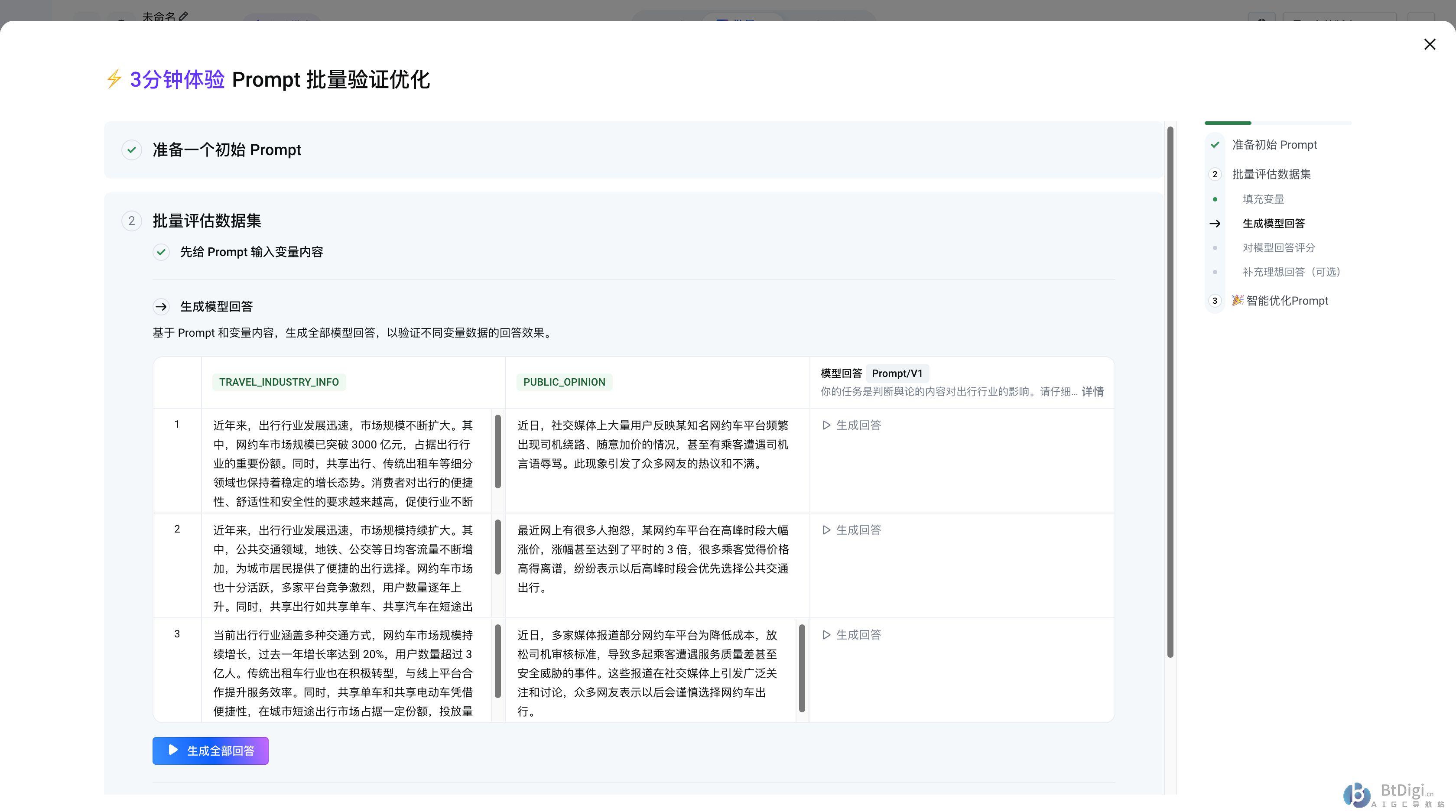Generate answer for row 3
This screenshot has height=812, width=1456.
[851, 635]
